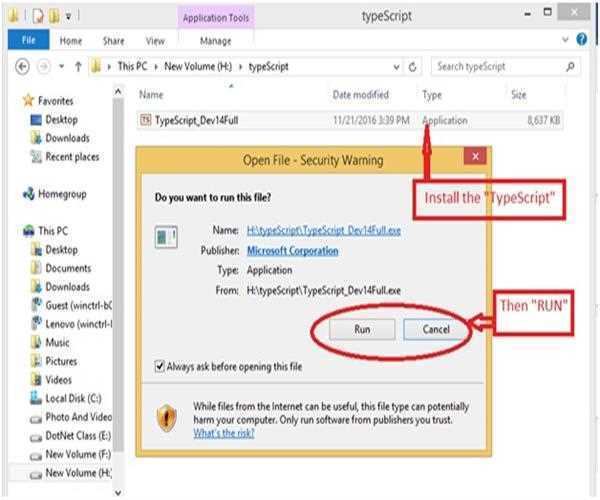
Task: Click the refresh icon in address bar
Action: pyautogui.click(x=412, y=67)
